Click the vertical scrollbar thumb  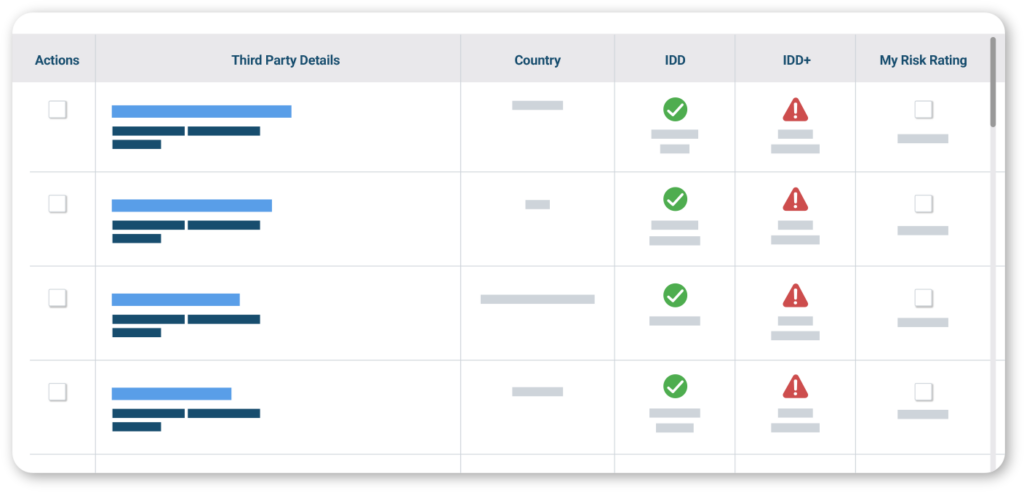993,82
